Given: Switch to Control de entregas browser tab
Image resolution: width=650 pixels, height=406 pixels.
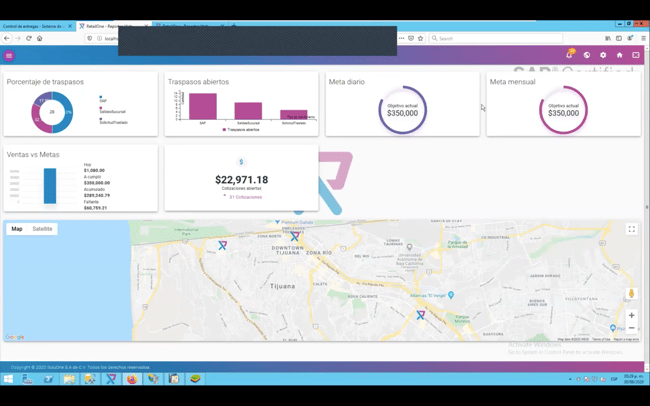Looking at the screenshot, I should (35, 26).
